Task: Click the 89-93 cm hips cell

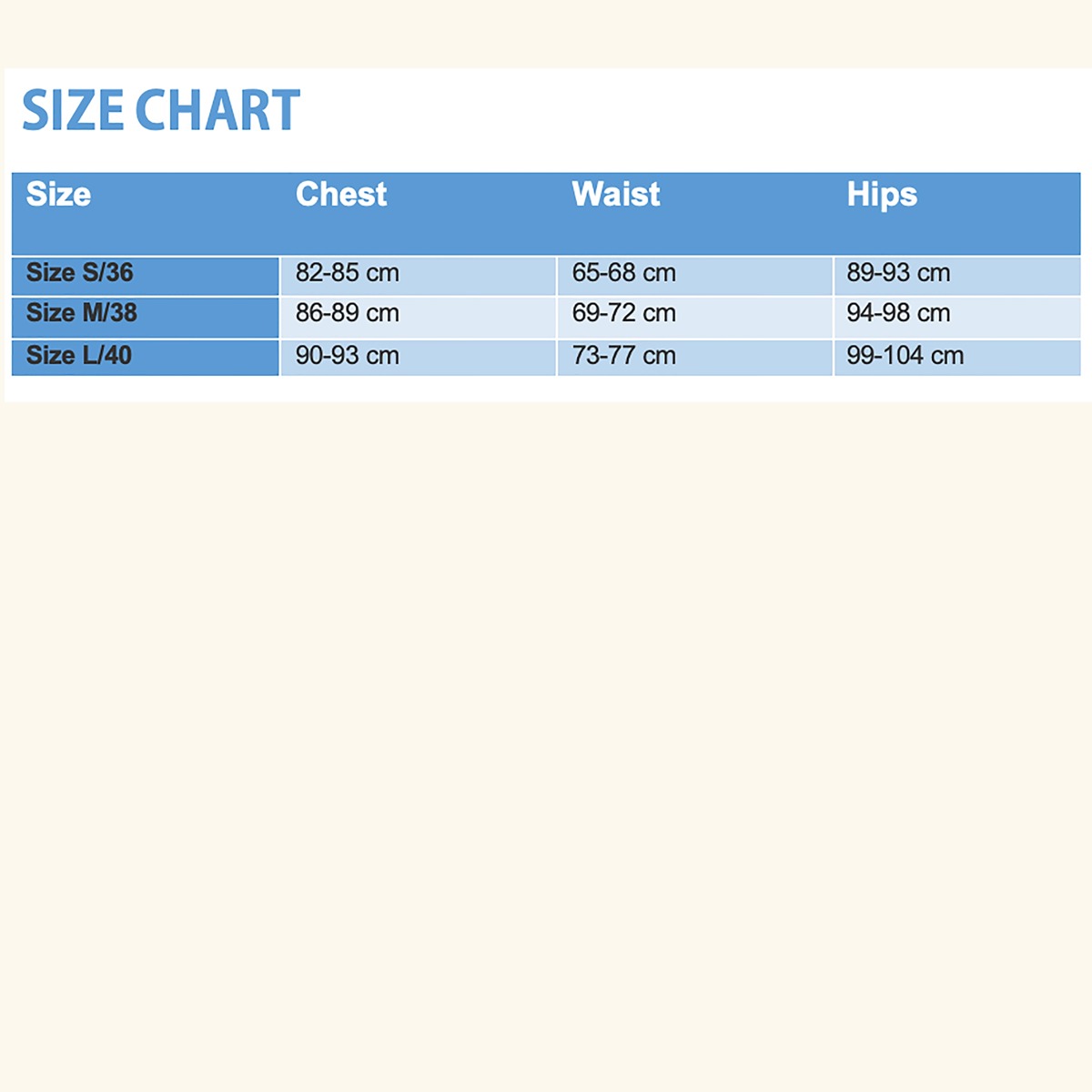Action: [898, 273]
